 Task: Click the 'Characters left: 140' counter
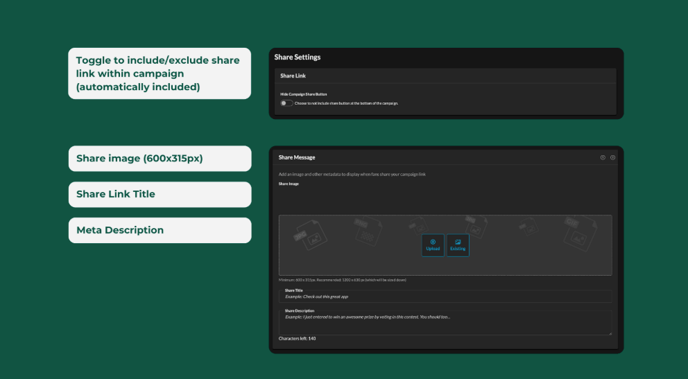coord(297,339)
